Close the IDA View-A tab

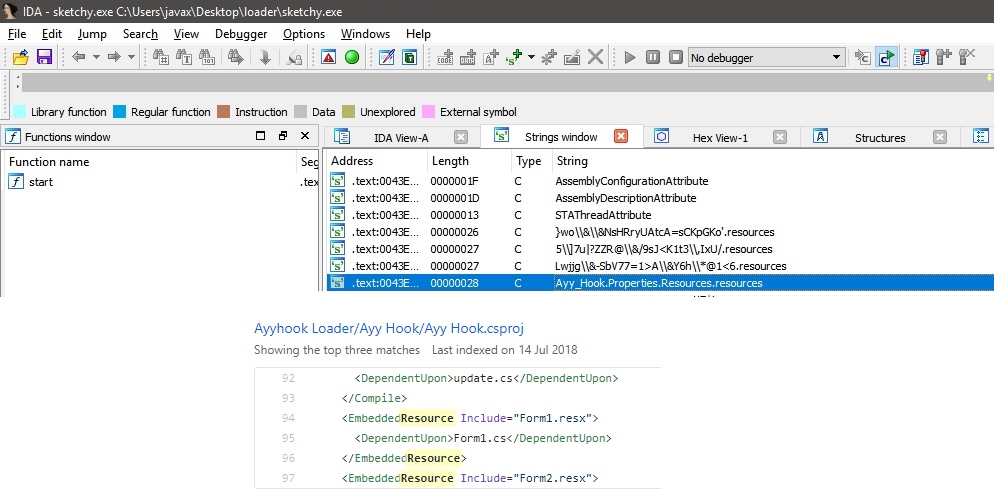click(x=461, y=137)
